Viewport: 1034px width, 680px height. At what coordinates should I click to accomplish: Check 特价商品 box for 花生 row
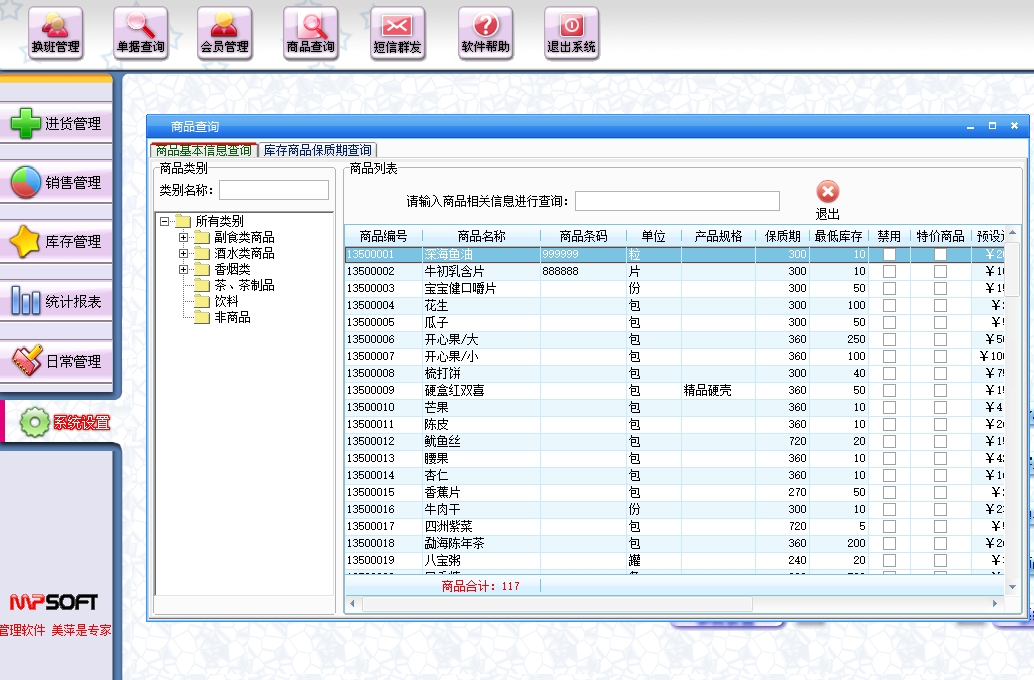pos(940,305)
